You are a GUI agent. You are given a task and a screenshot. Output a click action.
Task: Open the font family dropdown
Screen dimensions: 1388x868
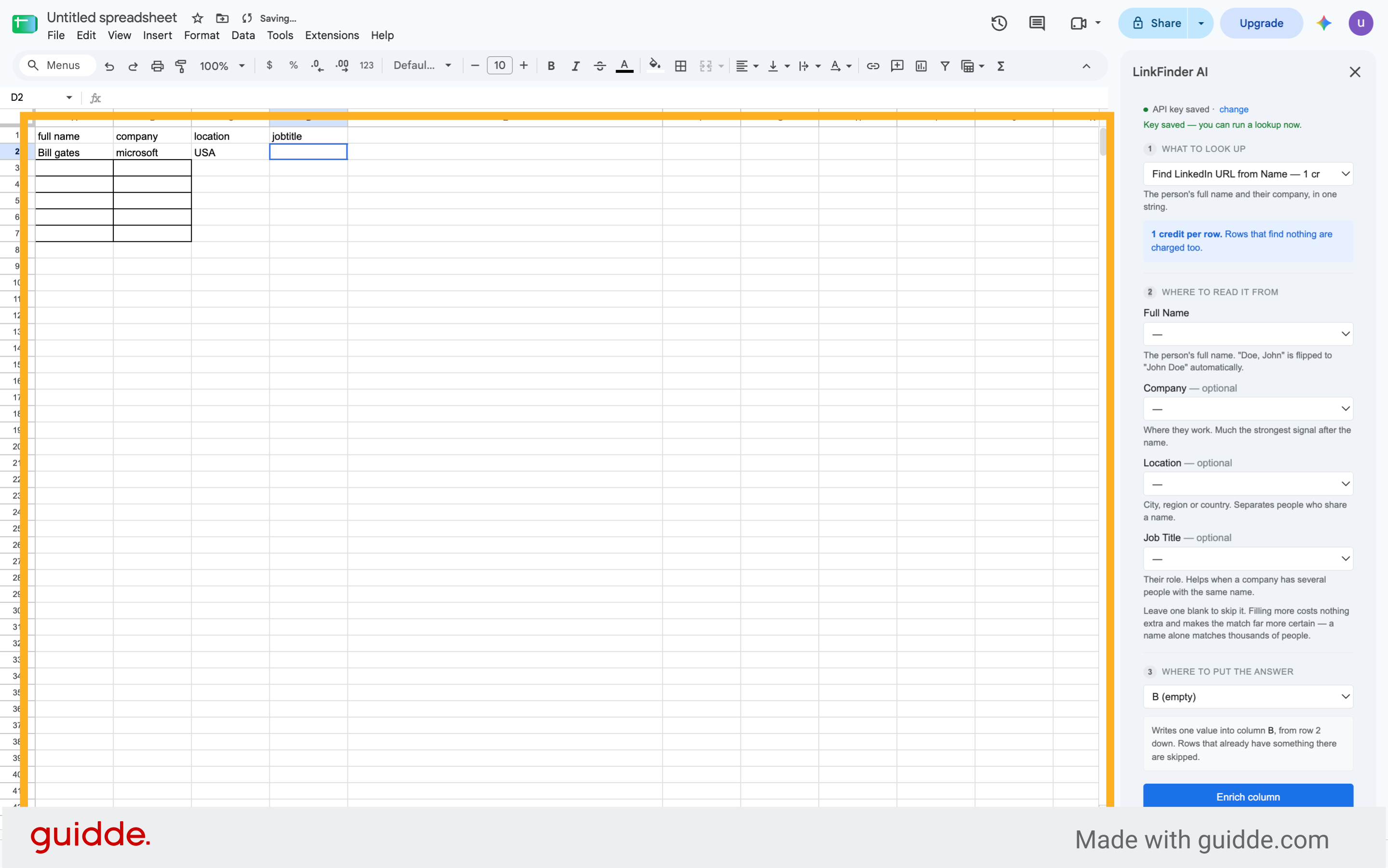tap(423, 66)
